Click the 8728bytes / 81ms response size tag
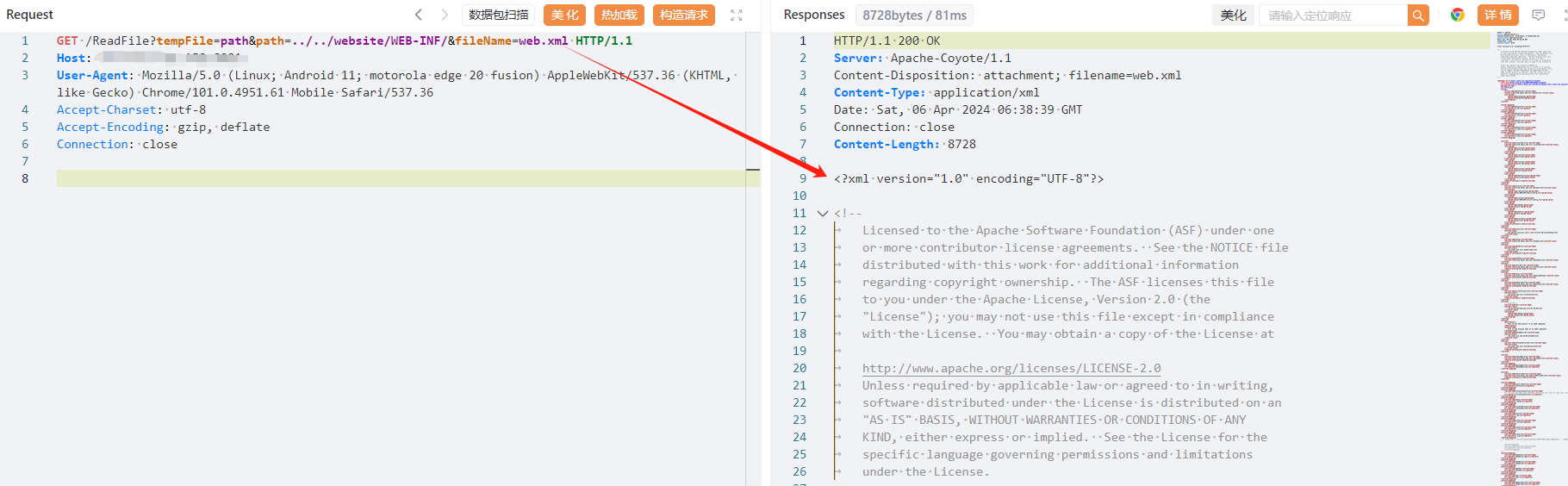Image resolution: width=1568 pixels, height=486 pixels. (x=915, y=15)
